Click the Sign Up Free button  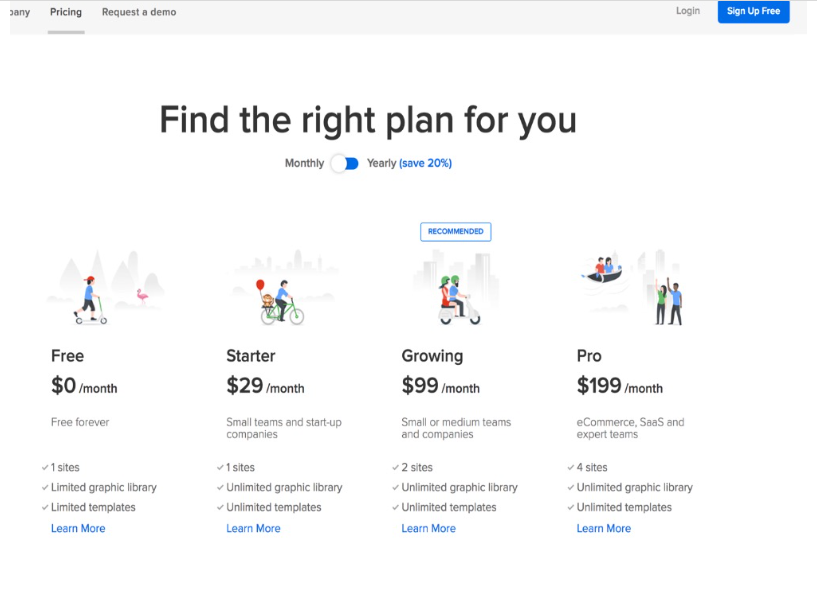tap(753, 11)
